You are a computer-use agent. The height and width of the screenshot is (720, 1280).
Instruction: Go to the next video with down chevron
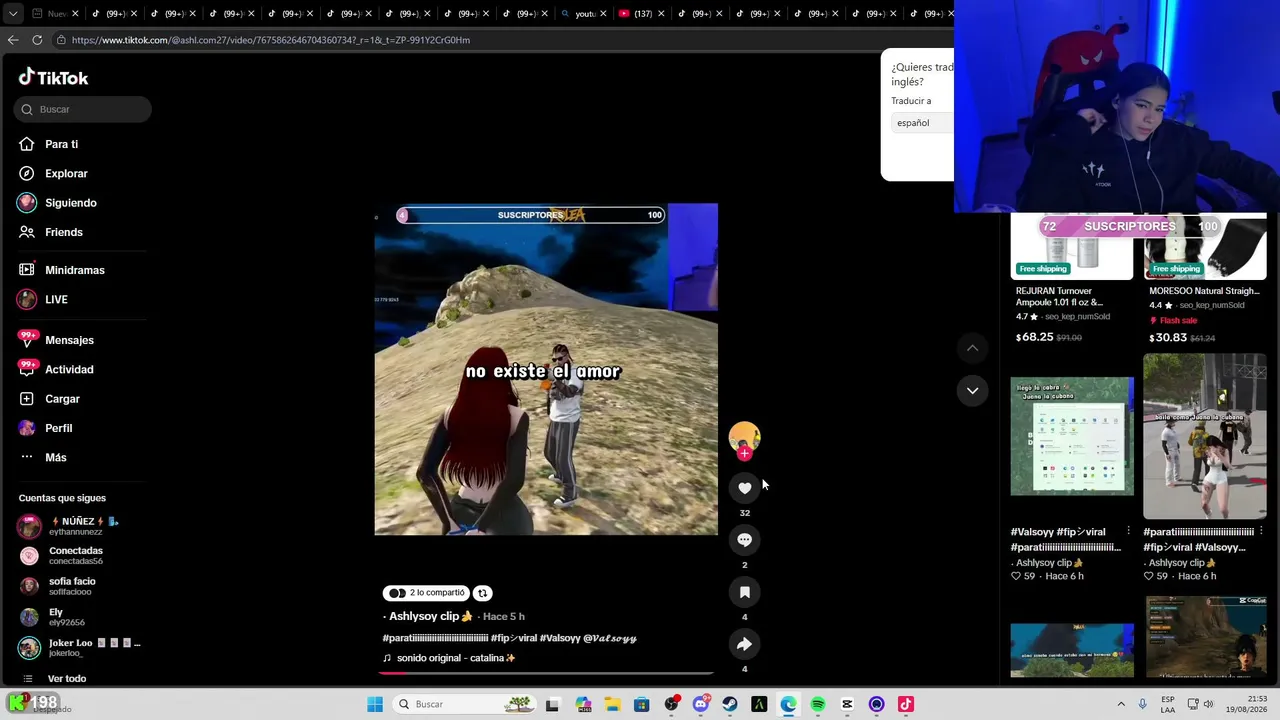(972, 390)
